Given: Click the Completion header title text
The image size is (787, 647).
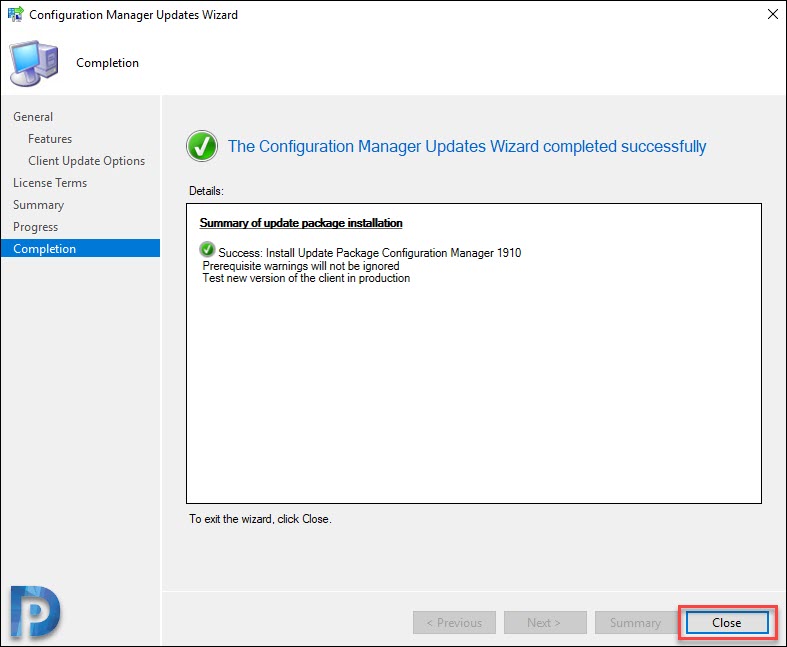Looking at the screenshot, I should pyautogui.click(x=107, y=63).
